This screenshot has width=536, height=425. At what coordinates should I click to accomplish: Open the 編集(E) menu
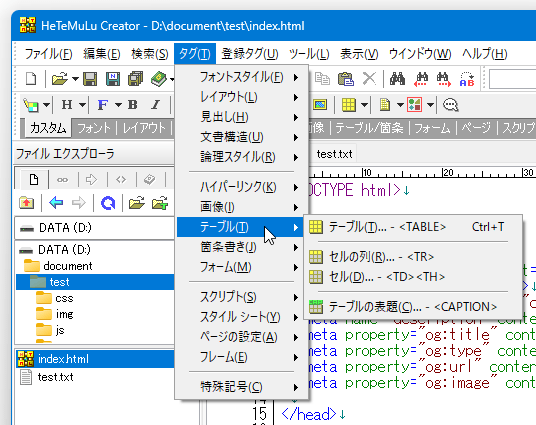(x=102, y=54)
